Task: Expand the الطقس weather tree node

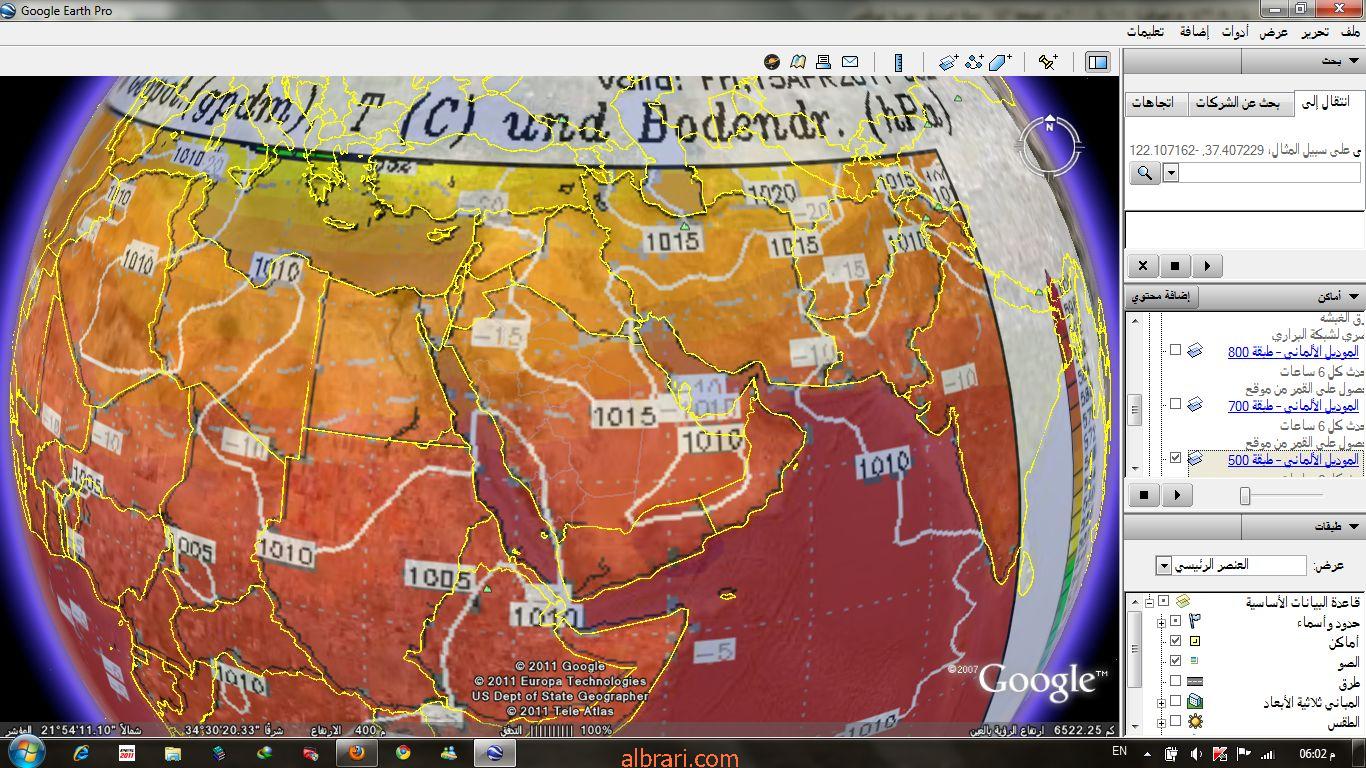Action: [1162, 721]
